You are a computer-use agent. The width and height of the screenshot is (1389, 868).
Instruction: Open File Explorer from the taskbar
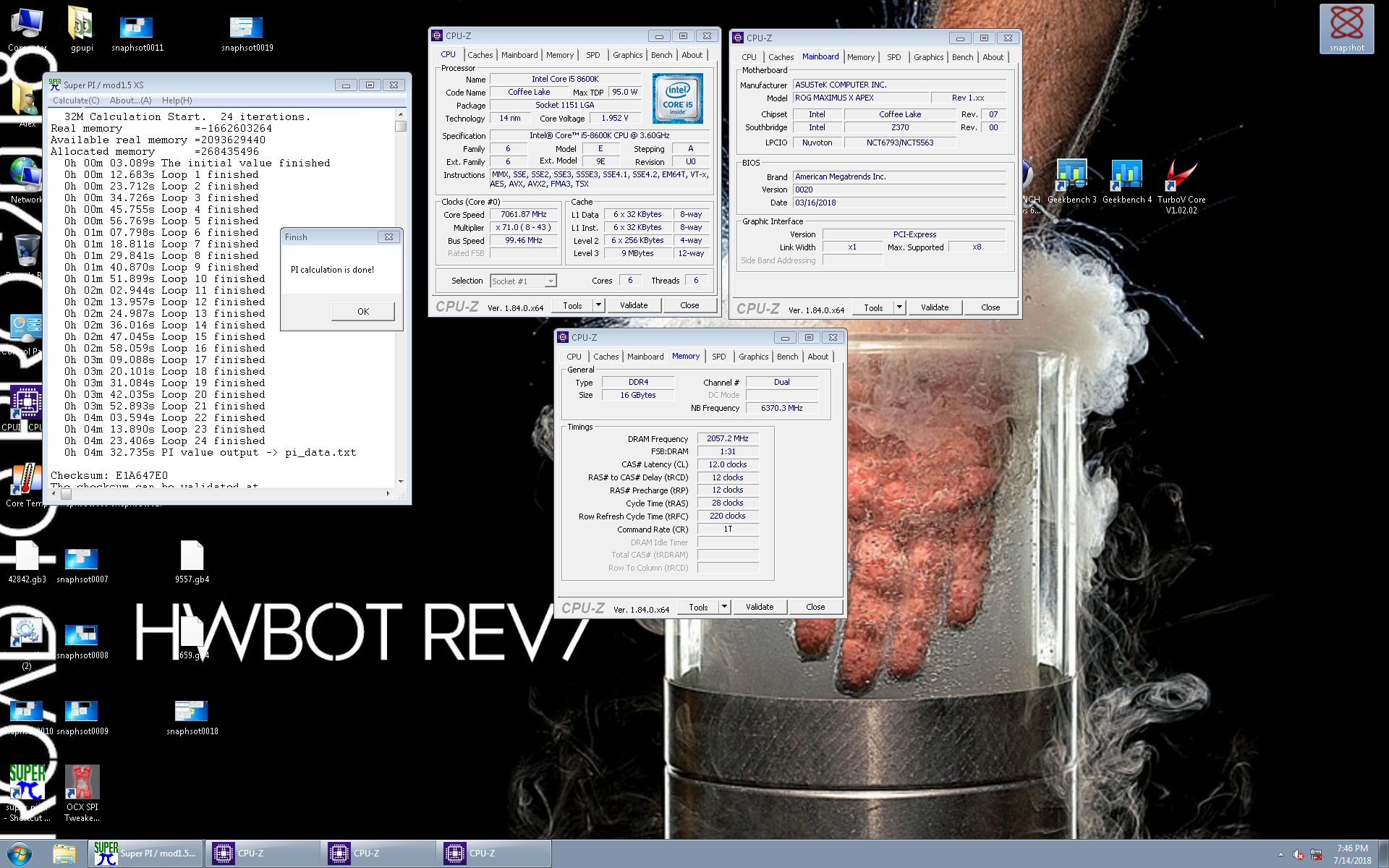click(64, 854)
